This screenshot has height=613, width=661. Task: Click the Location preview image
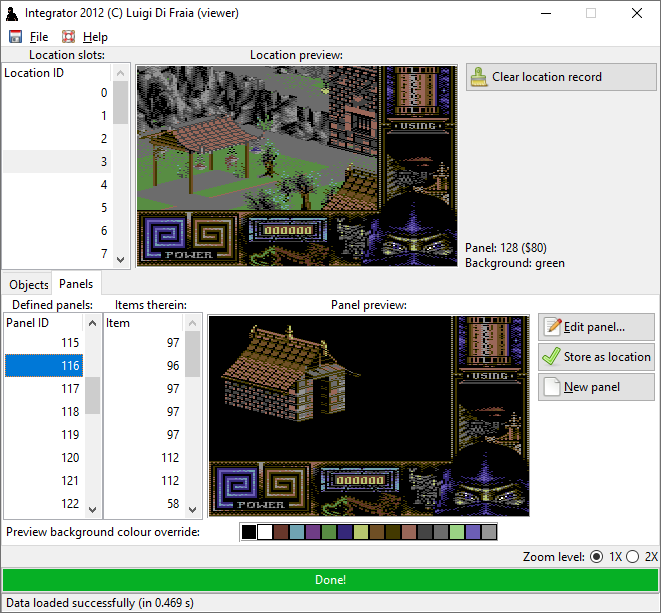coord(297,166)
